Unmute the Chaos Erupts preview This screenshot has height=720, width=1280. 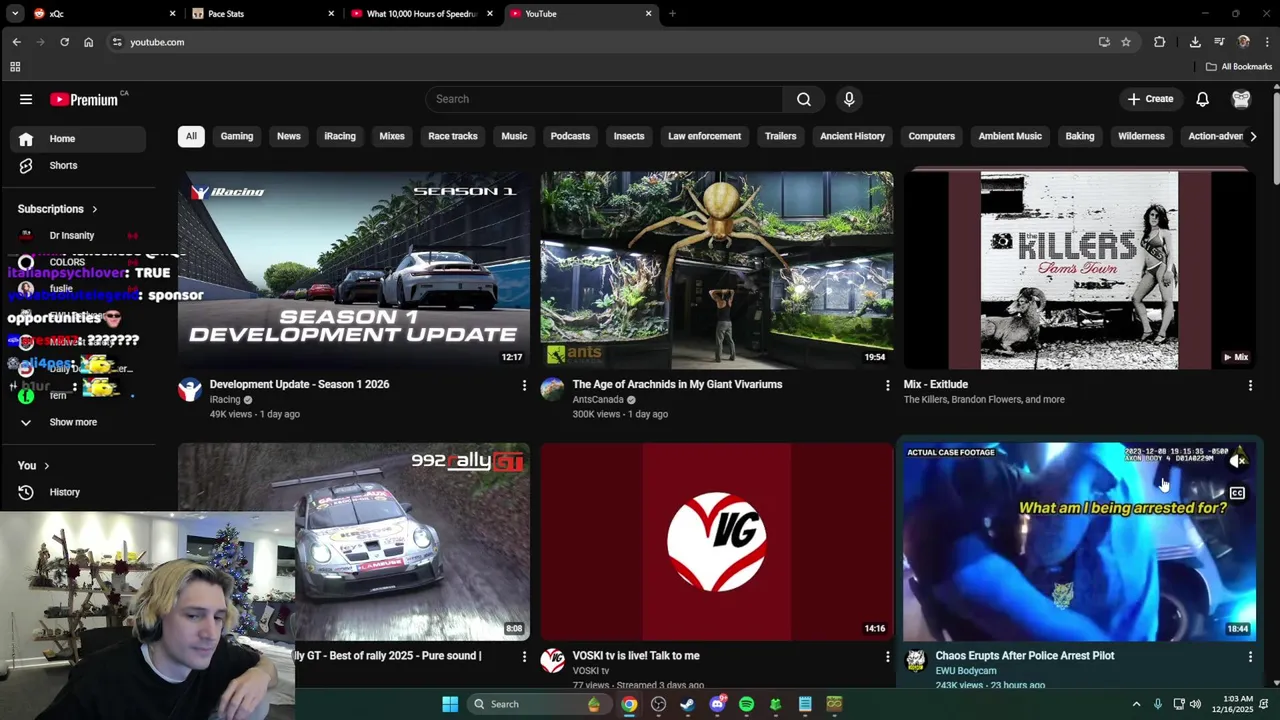click(1237, 461)
